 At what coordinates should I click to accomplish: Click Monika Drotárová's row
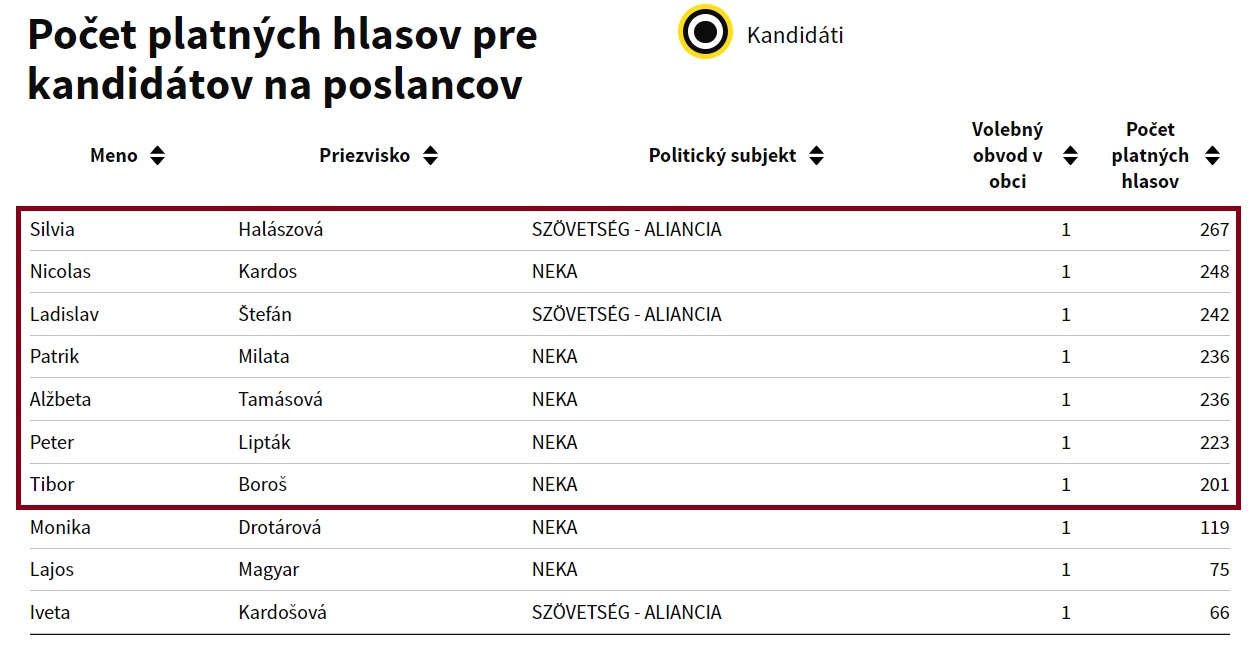click(628, 528)
